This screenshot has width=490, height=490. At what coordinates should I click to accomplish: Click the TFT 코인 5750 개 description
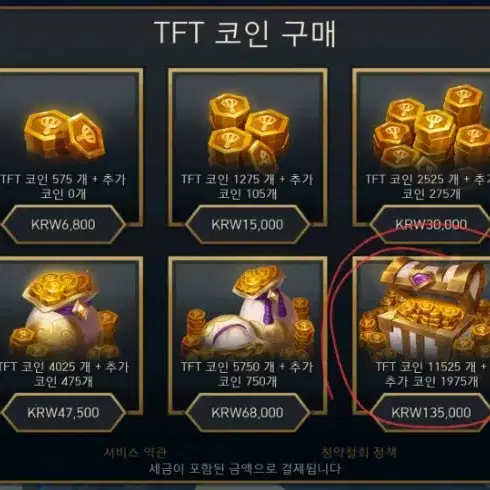tap(247, 374)
